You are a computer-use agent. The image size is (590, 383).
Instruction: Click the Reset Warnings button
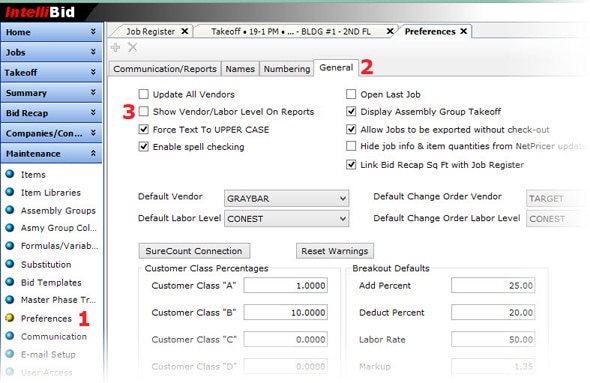click(335, 251)
